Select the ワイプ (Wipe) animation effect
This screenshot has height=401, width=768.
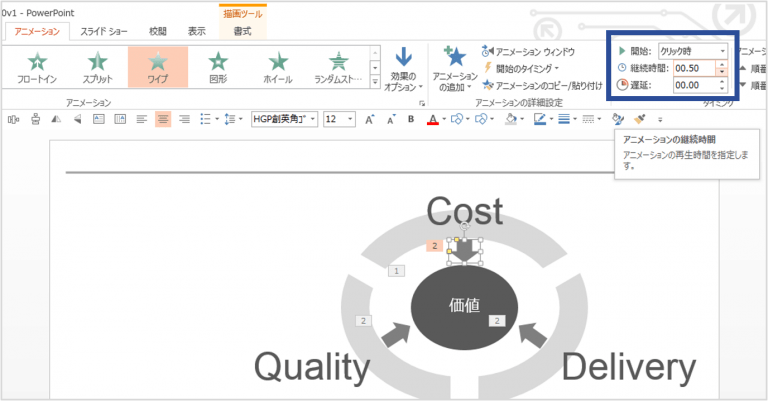[x=157, y=67]
